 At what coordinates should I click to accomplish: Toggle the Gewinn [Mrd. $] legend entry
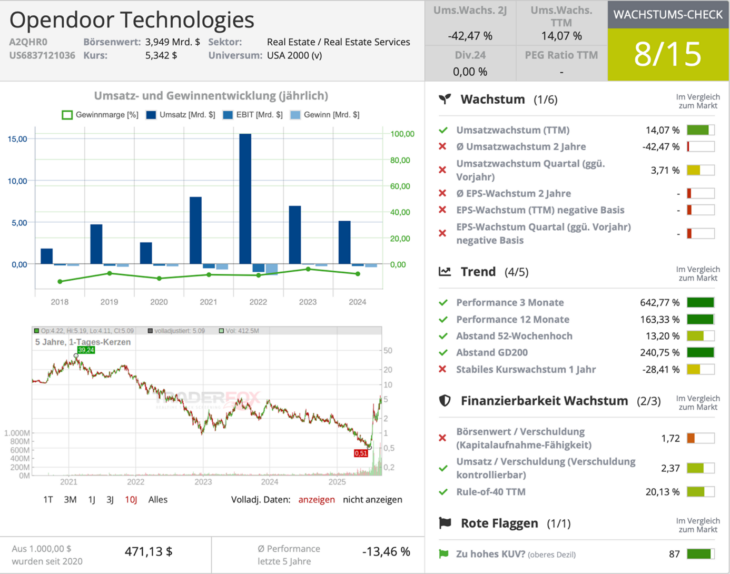pos(325,115)
